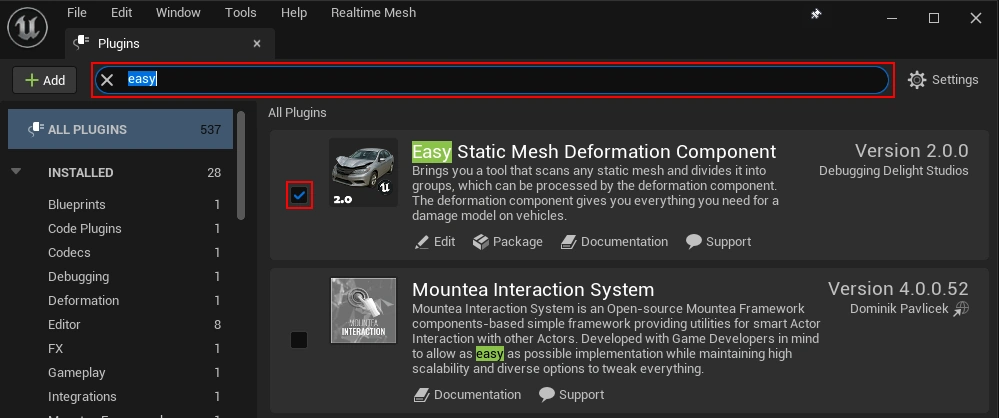Enable the Mountea Interaction System checkbox
The height and width of the screenshot is (418, 999).
tap(299, 340)
